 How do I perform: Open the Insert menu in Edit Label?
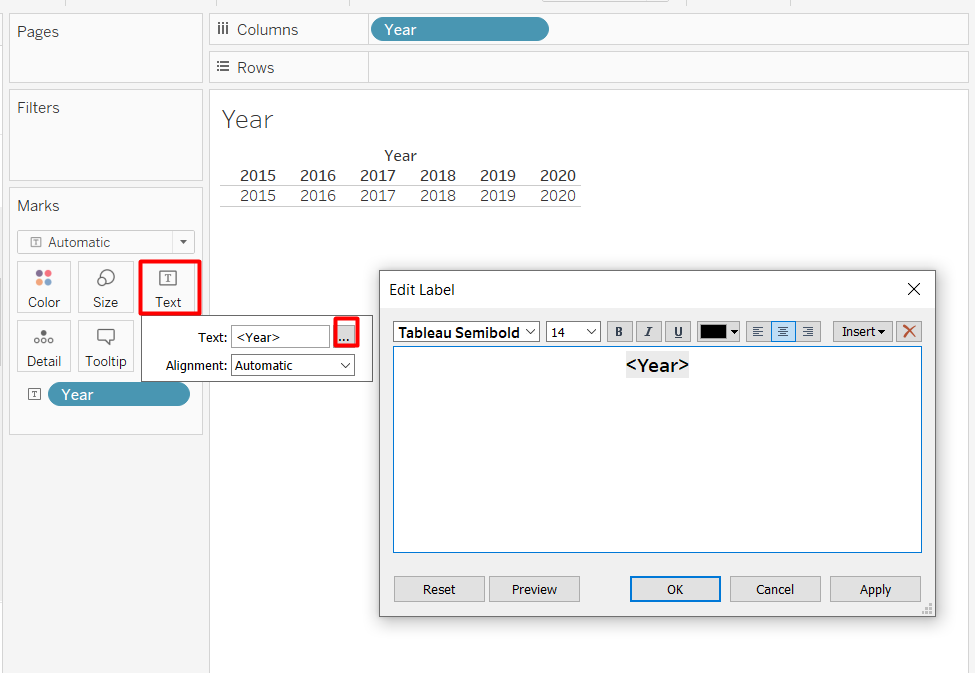pos(863,332)
